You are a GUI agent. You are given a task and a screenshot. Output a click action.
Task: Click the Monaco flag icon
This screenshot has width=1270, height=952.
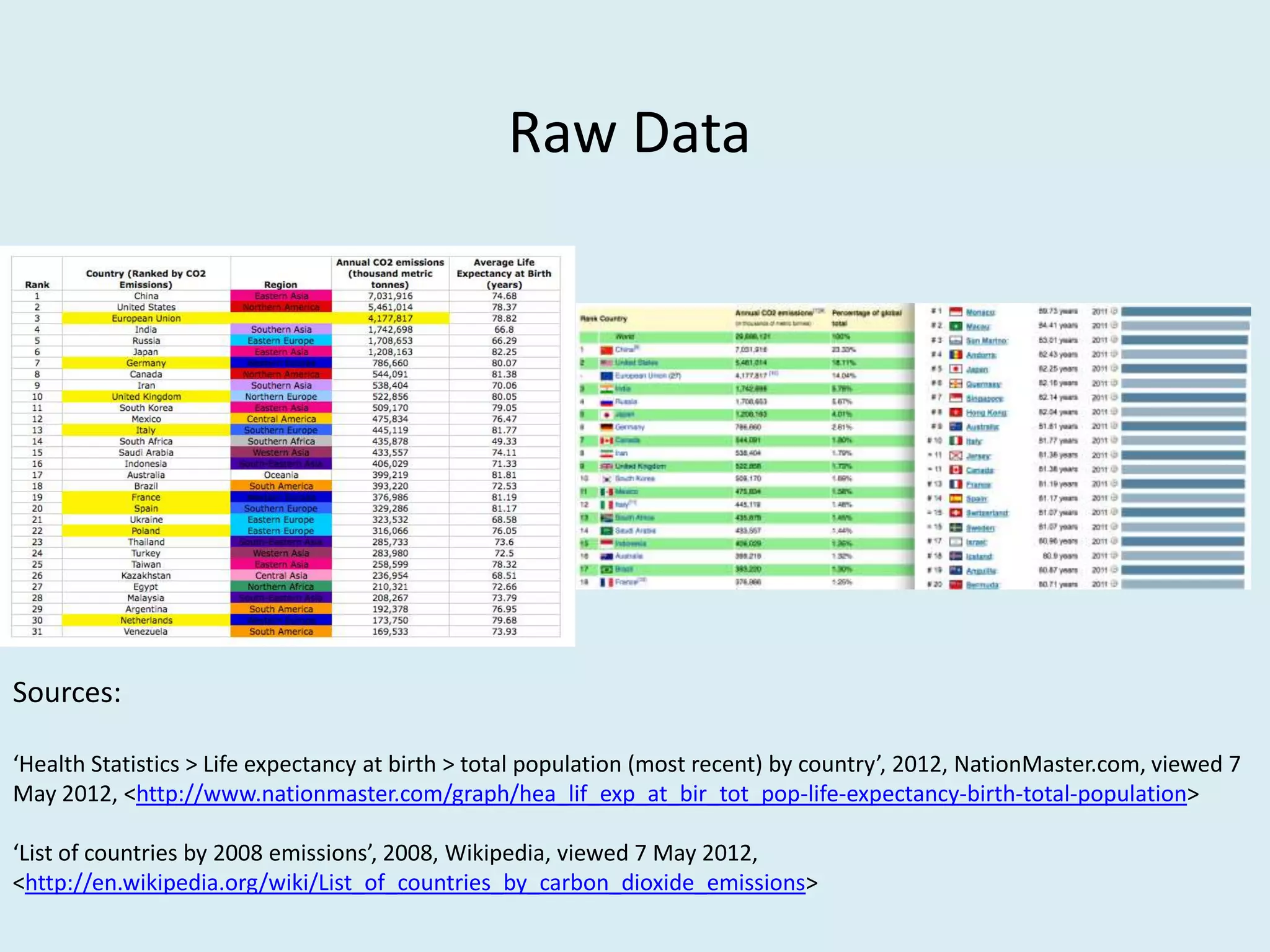tap(956, 312)
